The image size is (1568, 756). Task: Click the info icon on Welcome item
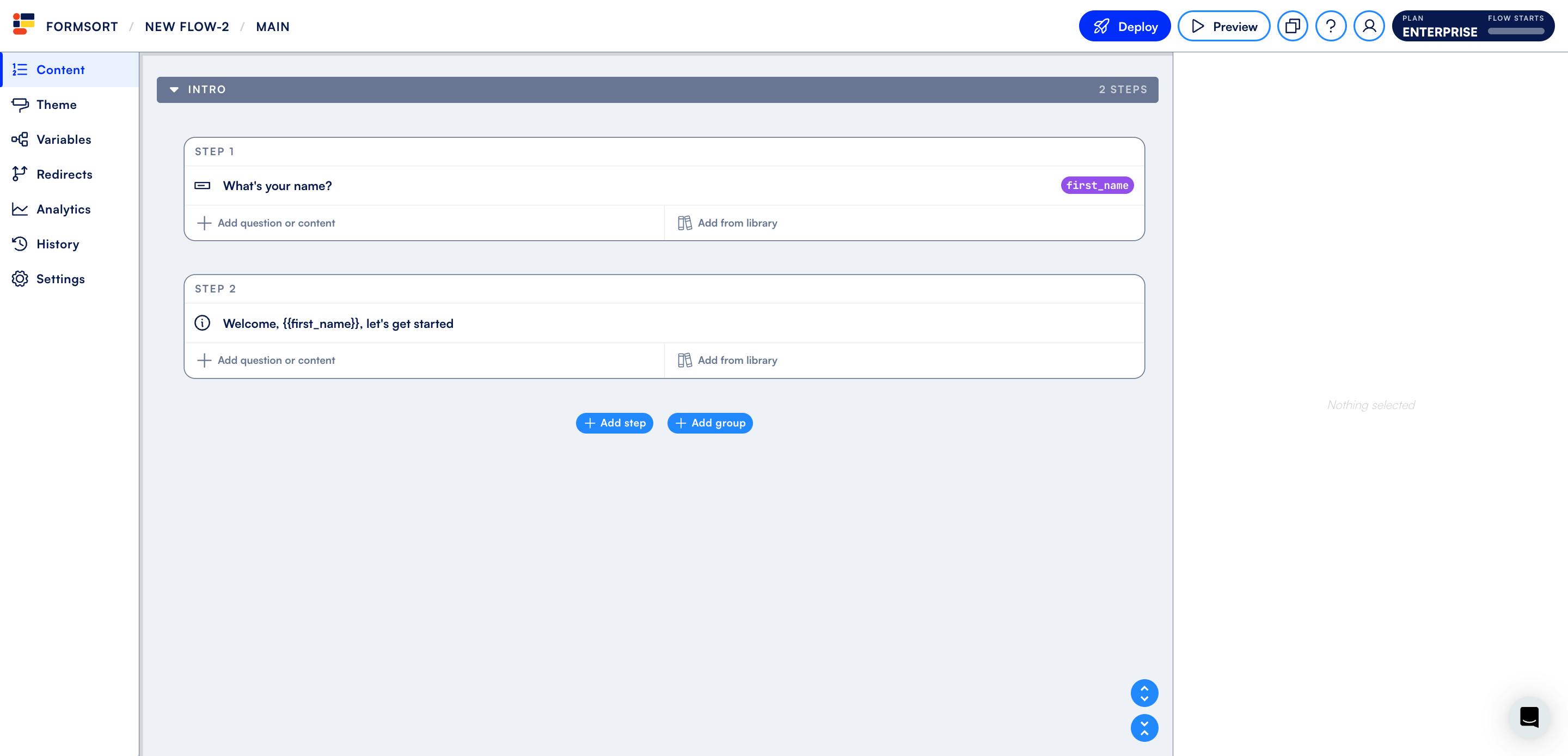[x=202, y=323]
